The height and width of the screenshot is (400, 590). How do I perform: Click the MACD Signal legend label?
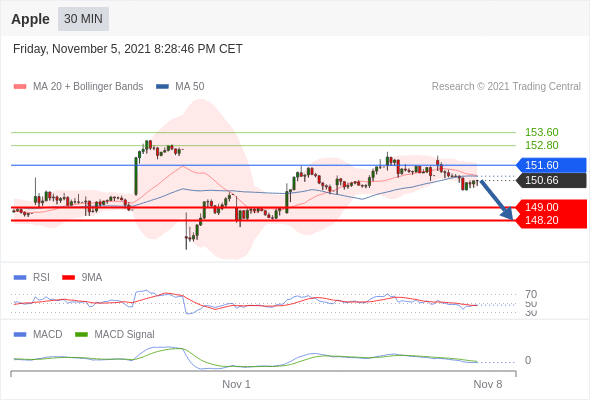tap(125, 335)
